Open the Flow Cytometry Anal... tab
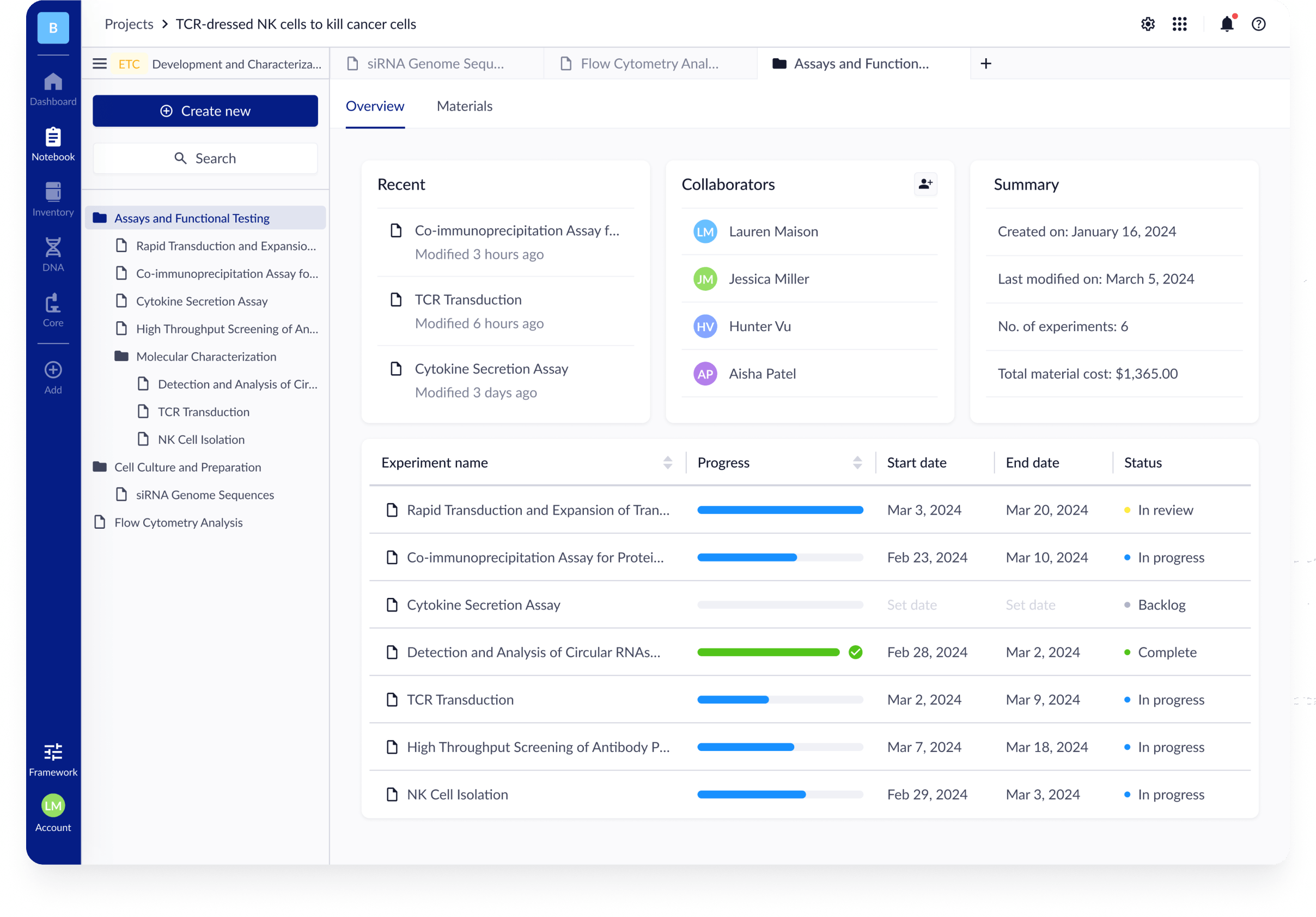This screenshot has height=917, width=1316. pos(650,64)
